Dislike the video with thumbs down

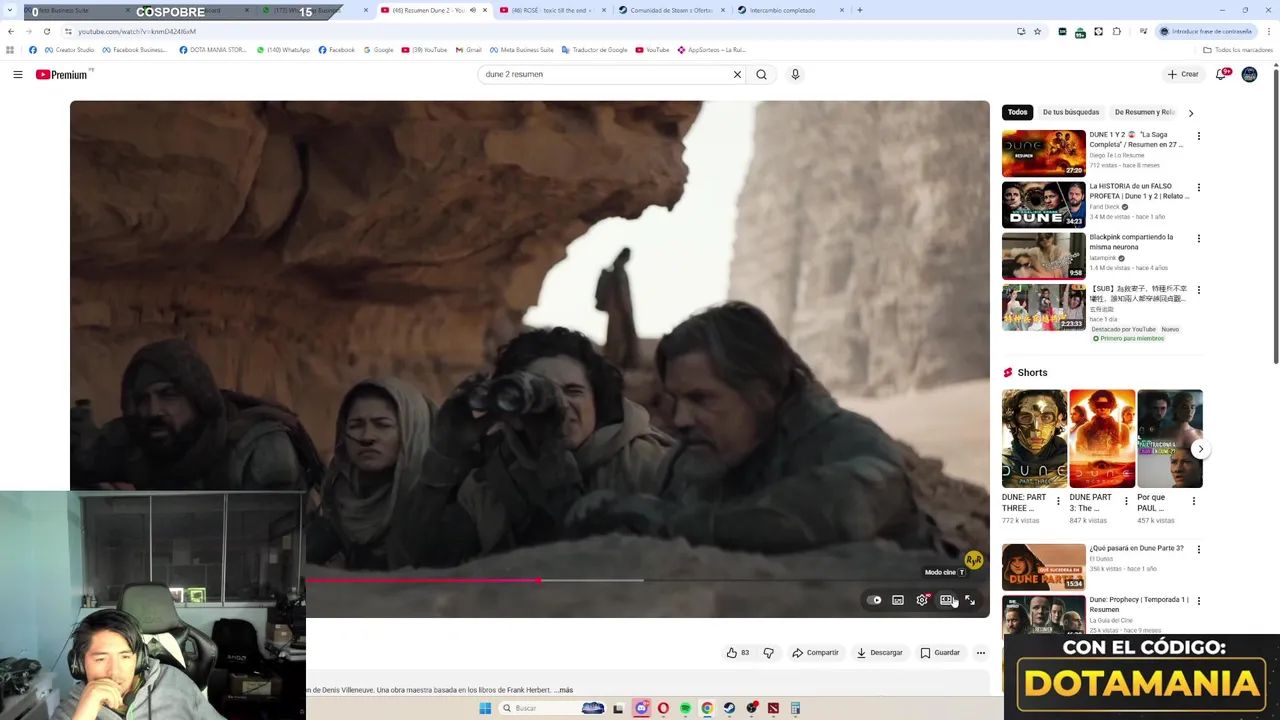click(768, 653)
